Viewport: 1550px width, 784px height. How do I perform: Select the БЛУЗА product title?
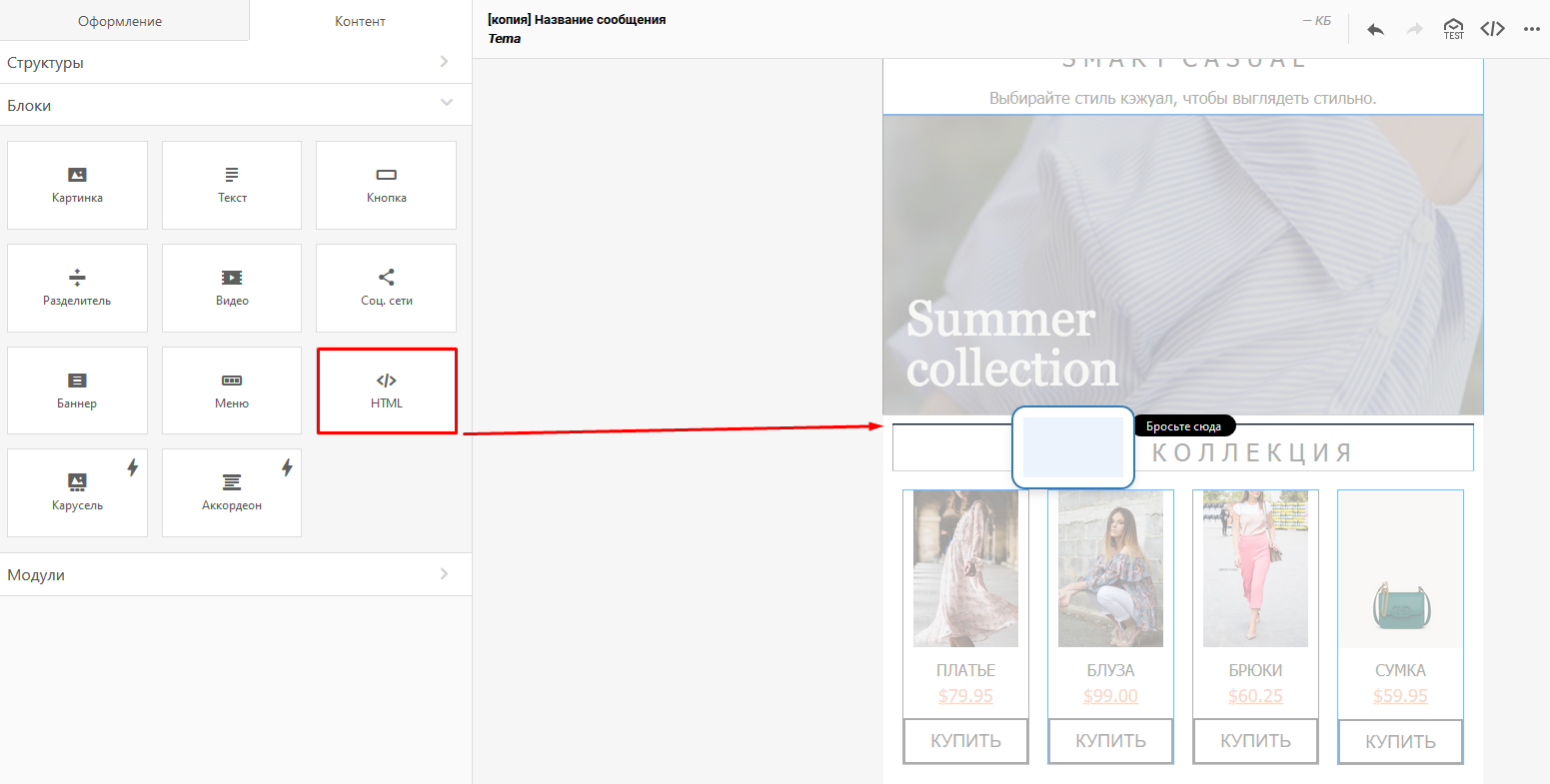point(1110,670)
